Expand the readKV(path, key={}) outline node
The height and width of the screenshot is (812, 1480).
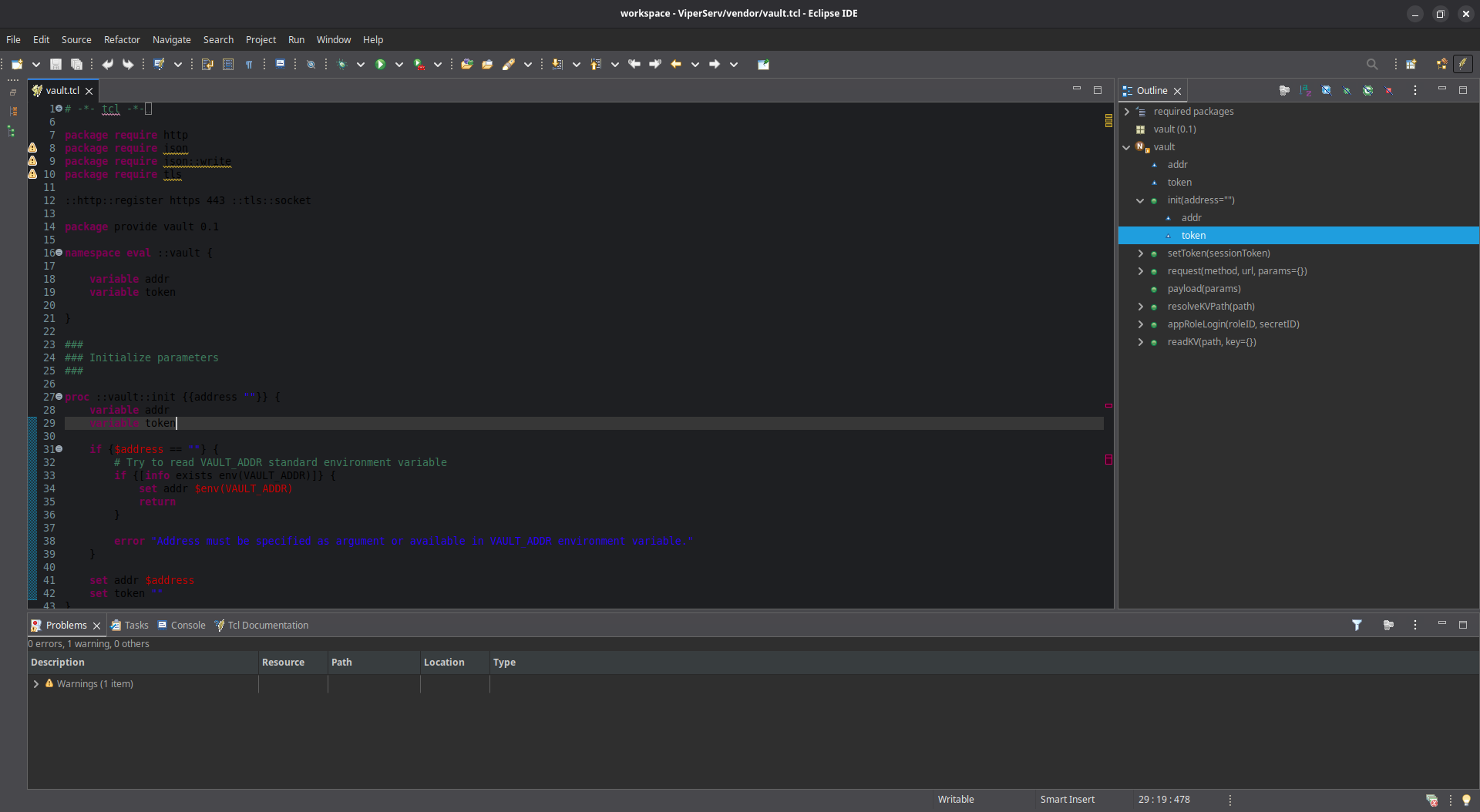point(1141,342)
